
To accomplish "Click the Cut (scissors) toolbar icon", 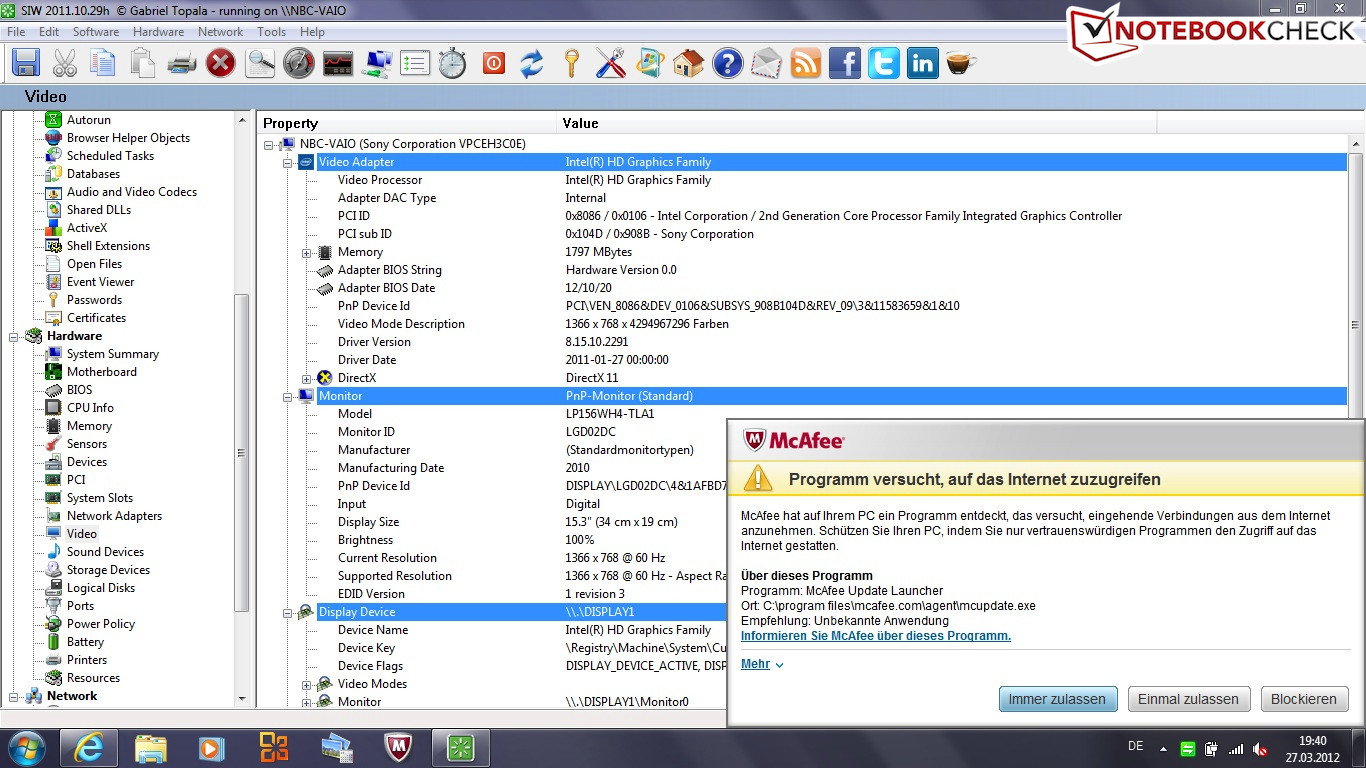I will [65, 63].
